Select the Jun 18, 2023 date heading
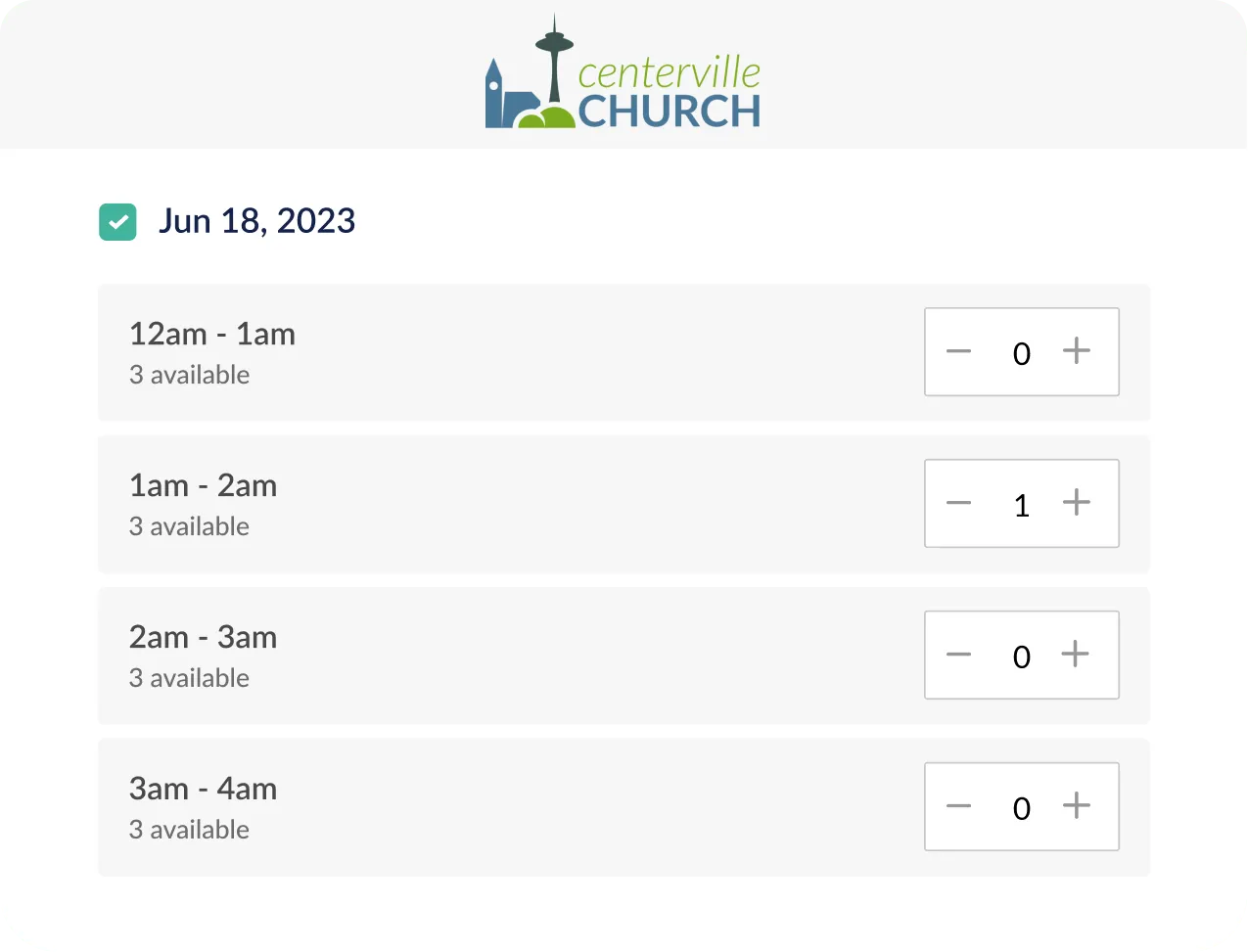Viewport: 1248px width, 952px height. click(x=256, y=221)
